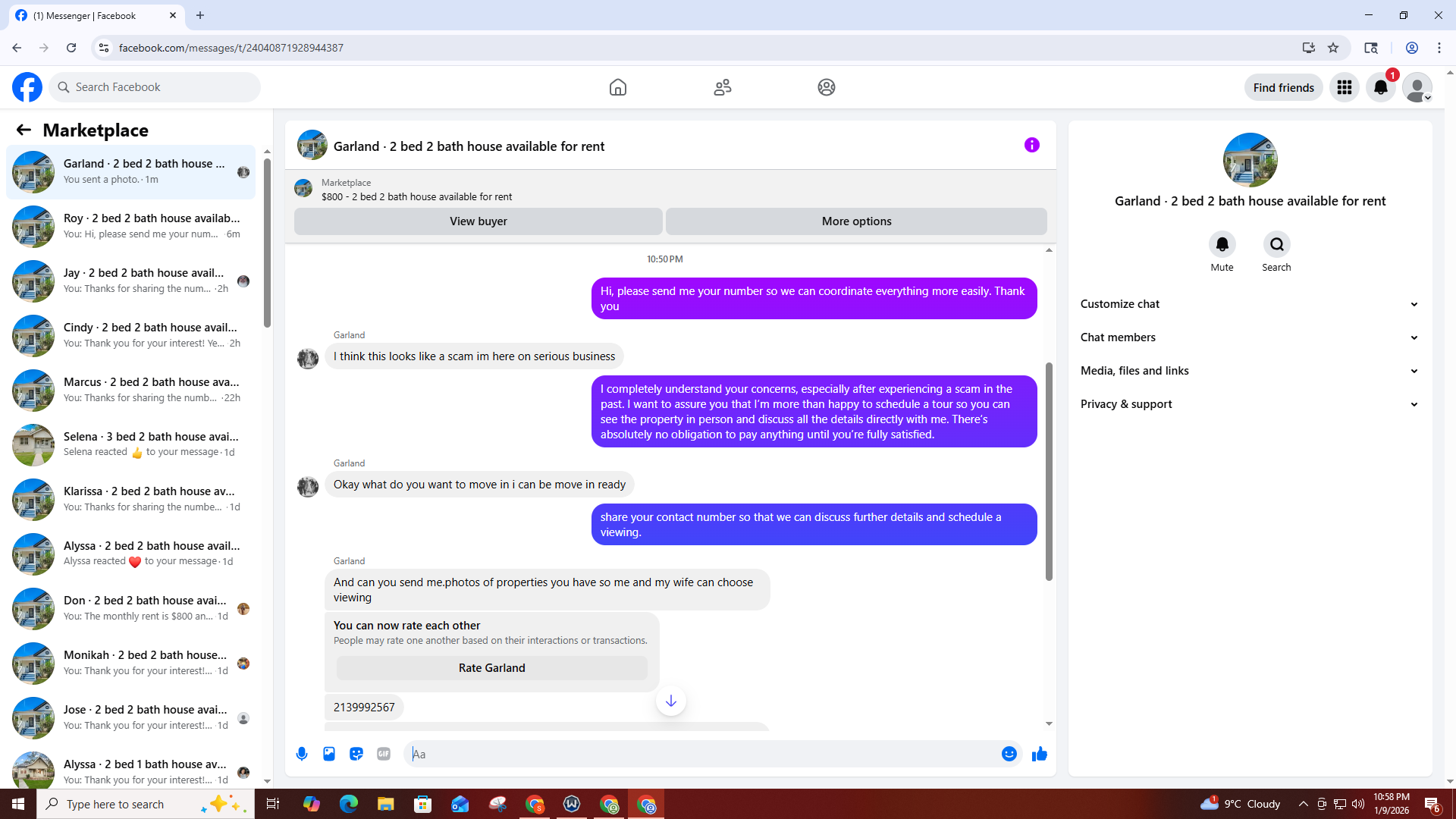The image size is (1456, 819).
Task: Mute this conversation via the bell
Action: 1222,244
